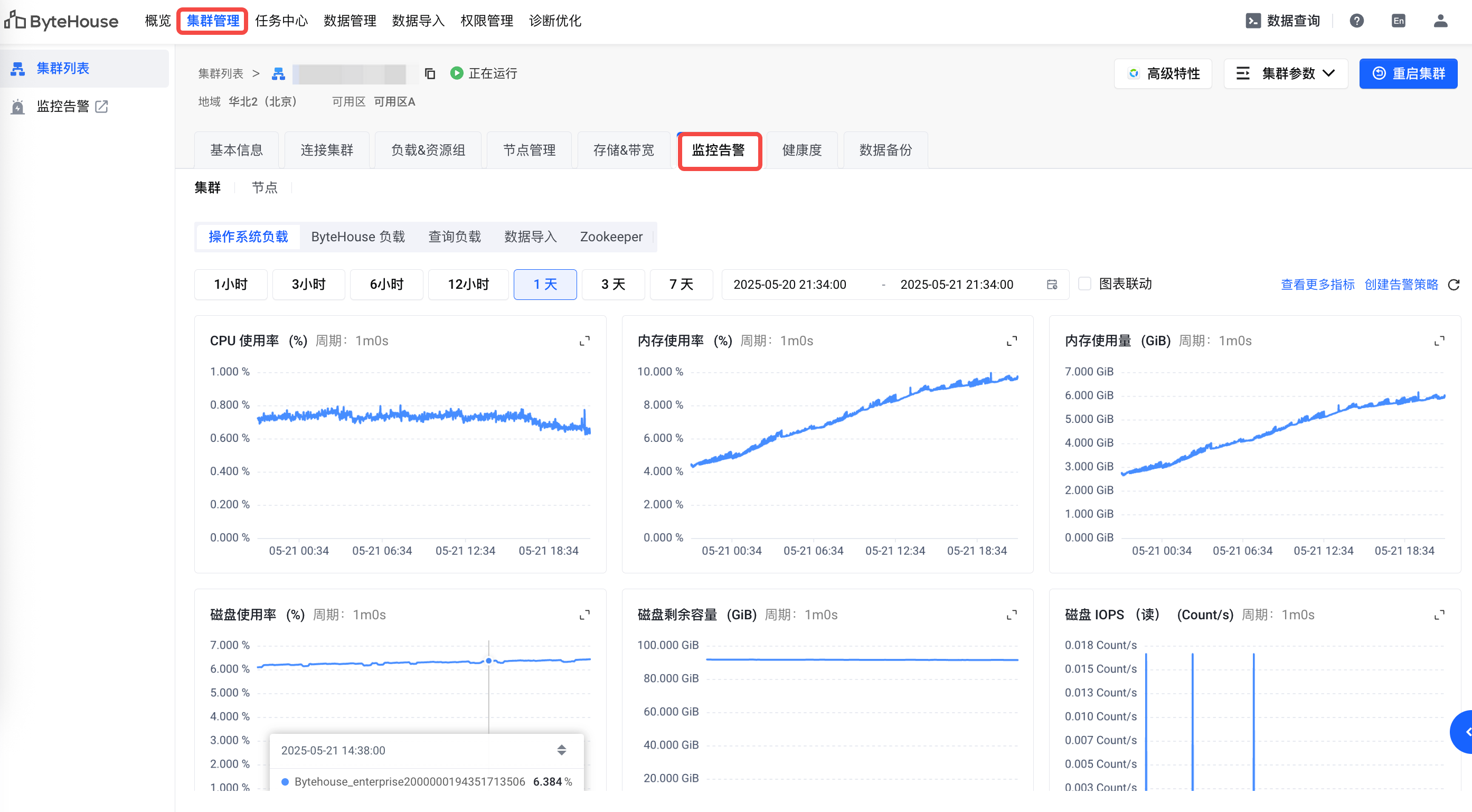Click the 数据查询 terminal icon
The height and width of the screenshot is (812, 1472).
(1252, 21)
